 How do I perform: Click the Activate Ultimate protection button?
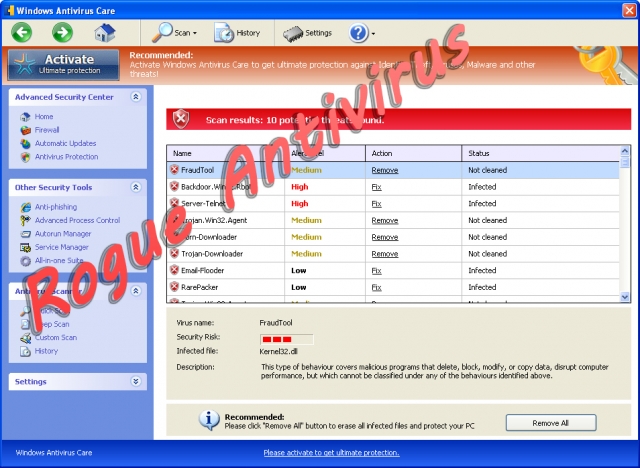pos(64,64)
